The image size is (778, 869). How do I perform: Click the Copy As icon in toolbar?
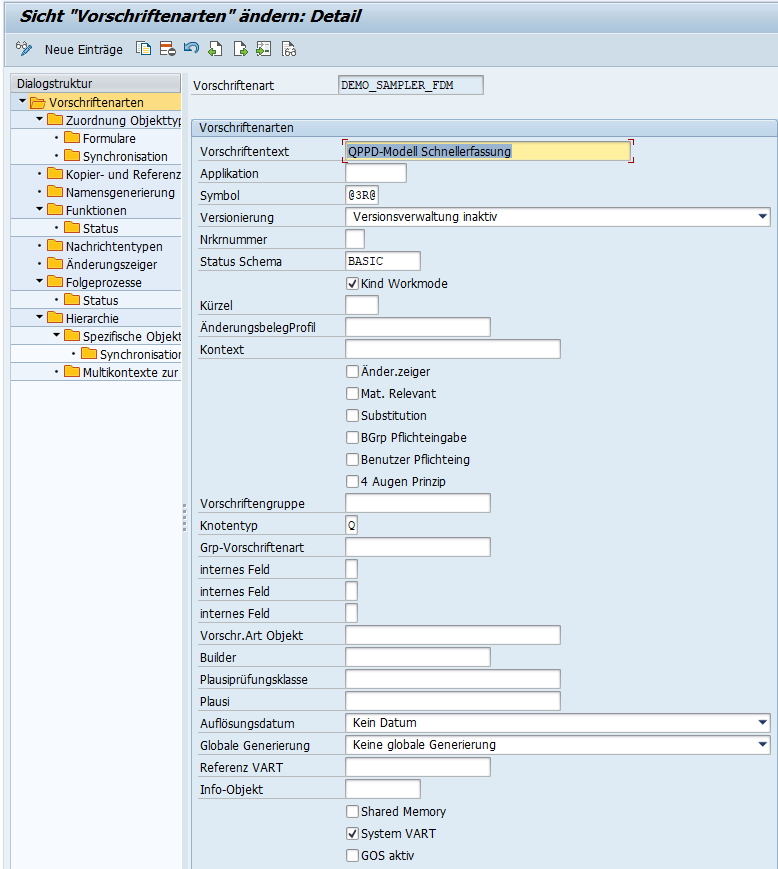tap(144, 49)
